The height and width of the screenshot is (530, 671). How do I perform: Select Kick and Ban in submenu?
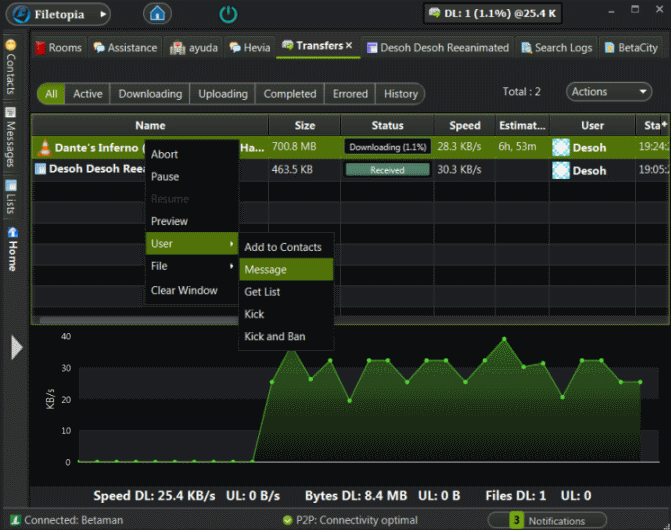[286, 337]
